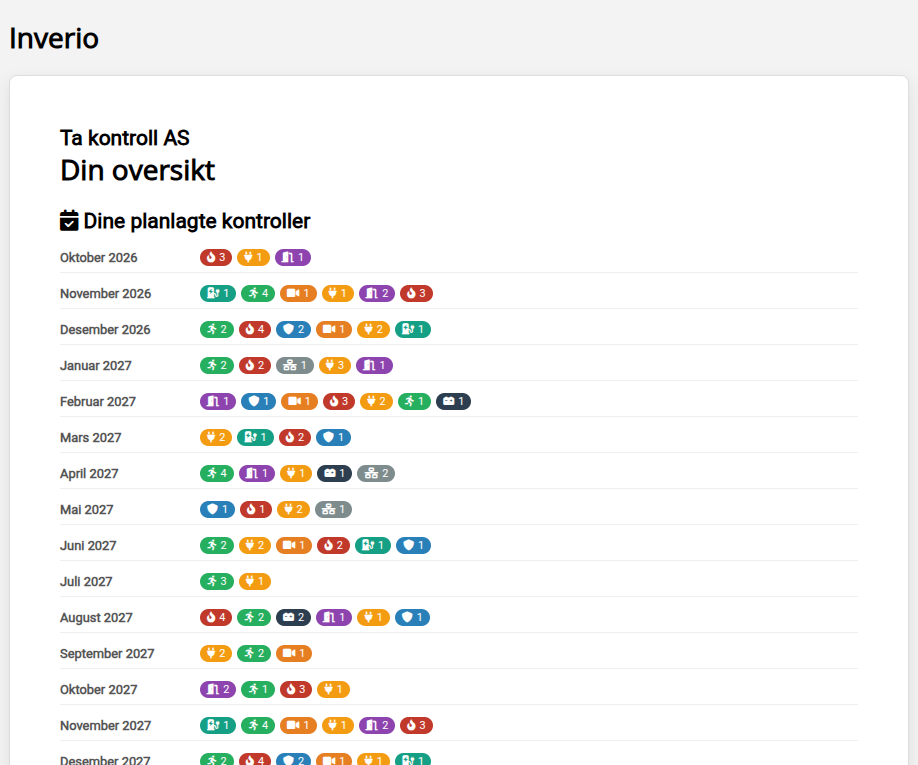This screenshot has width=918, height=765.
Task: Click the teal charging station badge in Juni 2027
Action: 372,546
